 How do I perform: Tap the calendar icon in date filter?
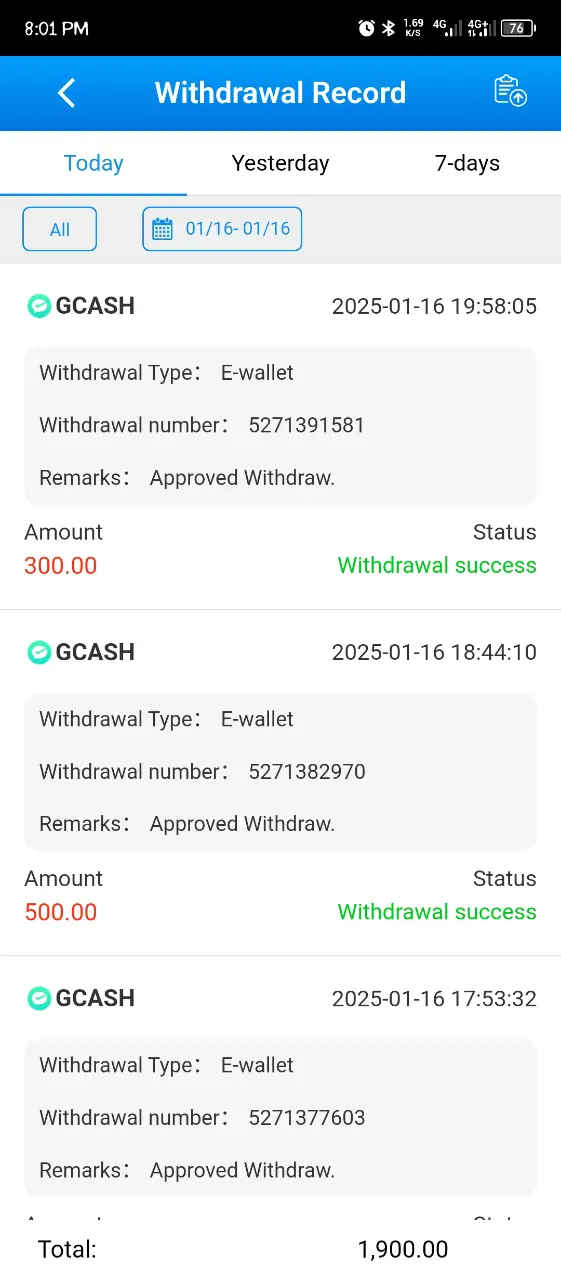click(162, 229)
